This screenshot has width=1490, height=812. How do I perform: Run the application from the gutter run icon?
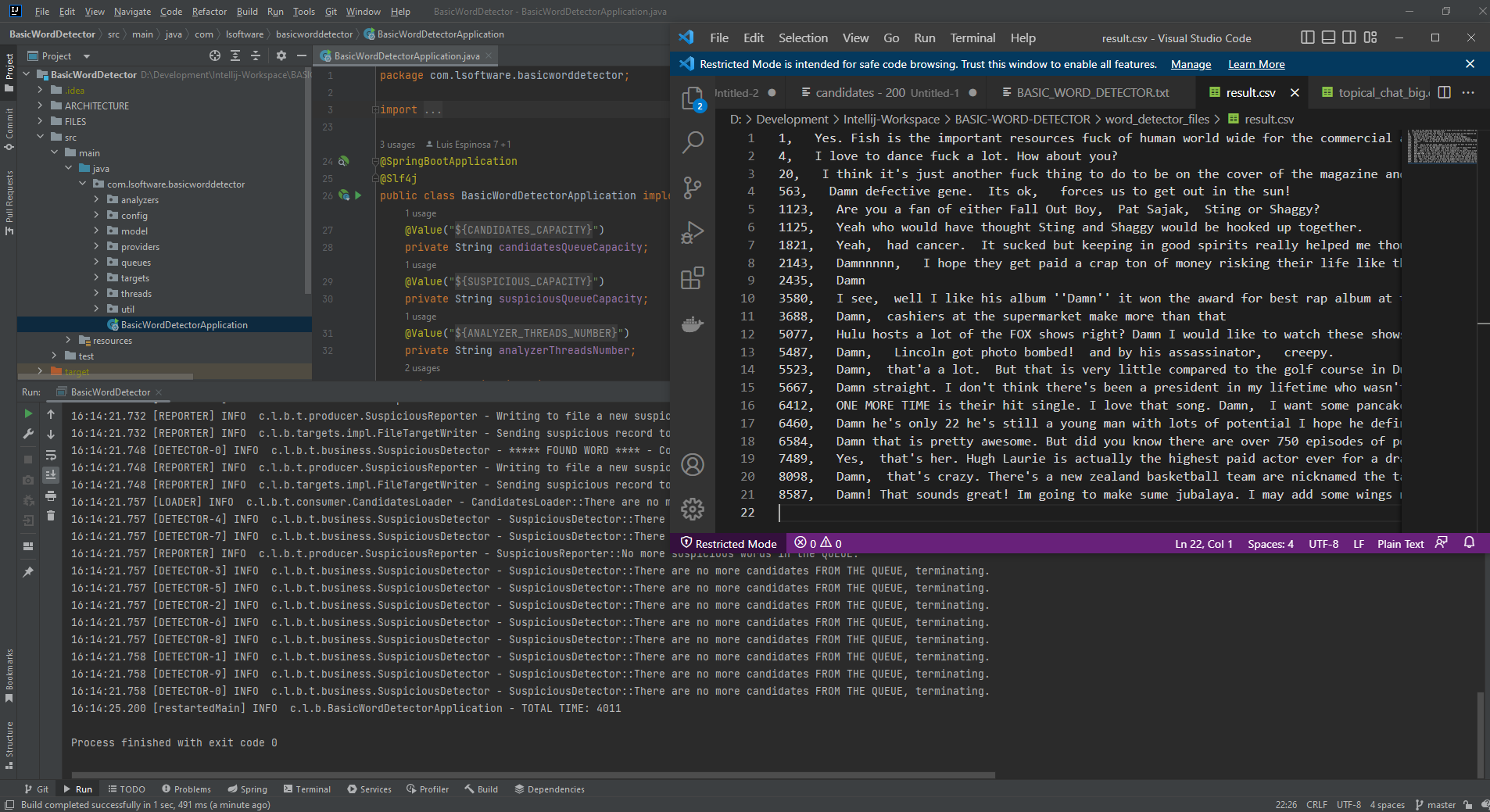click(x=356, y=195)
